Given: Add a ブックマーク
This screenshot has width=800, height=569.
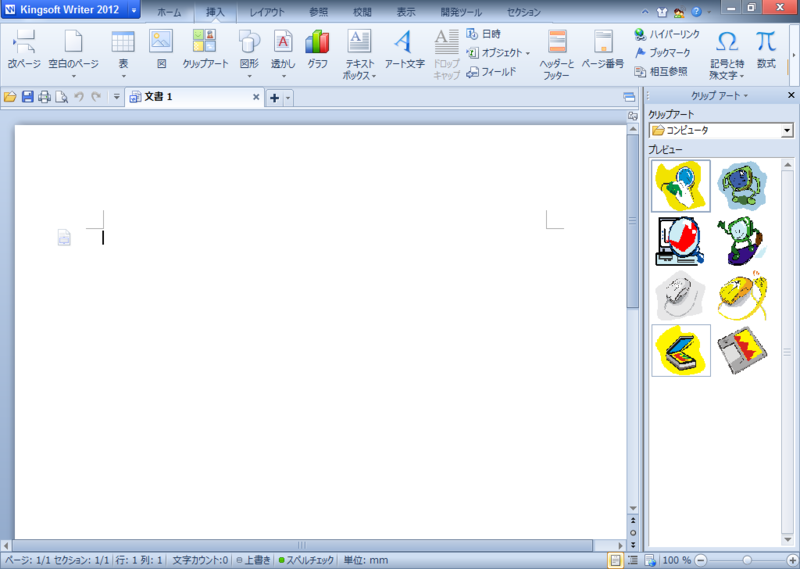Looking at the screenshot, I should (x=663, y=53).
